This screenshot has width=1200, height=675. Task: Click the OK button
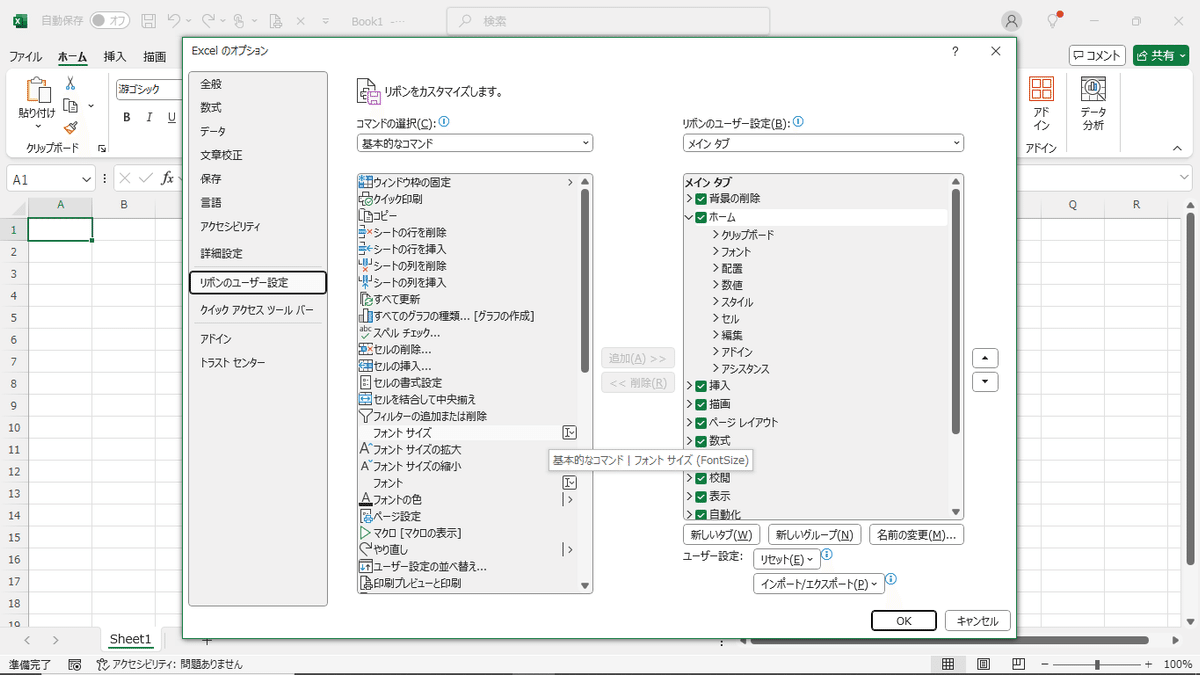pos(903,621)
